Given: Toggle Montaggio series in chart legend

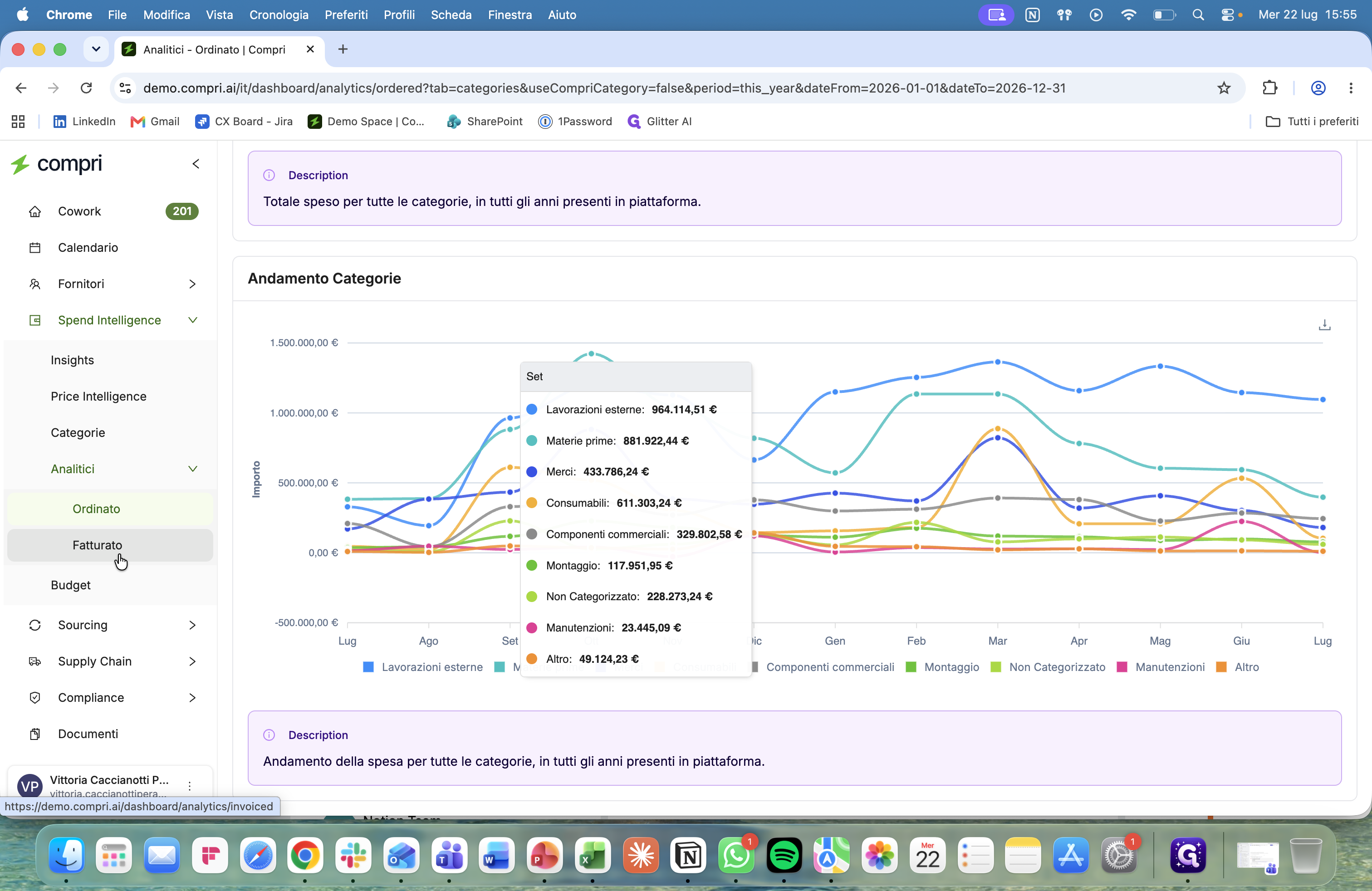Looking at the screenshot, I should (x=942, y=667).
